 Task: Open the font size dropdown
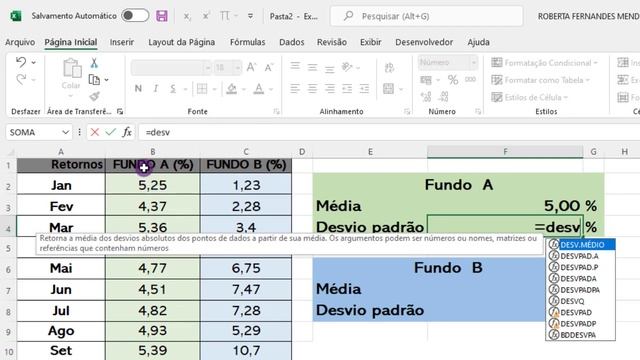(238, 68)
